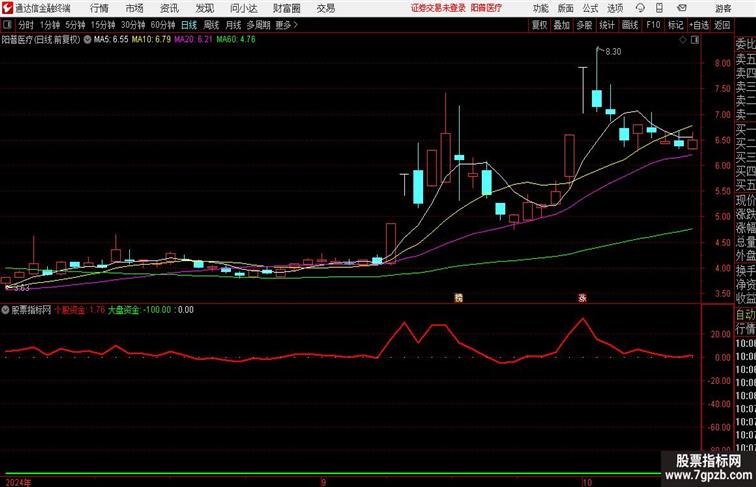Image resolution: width=756 pixels, height=487 pixels.
Task: Open the 交易 menu
Action: point(326,8)
